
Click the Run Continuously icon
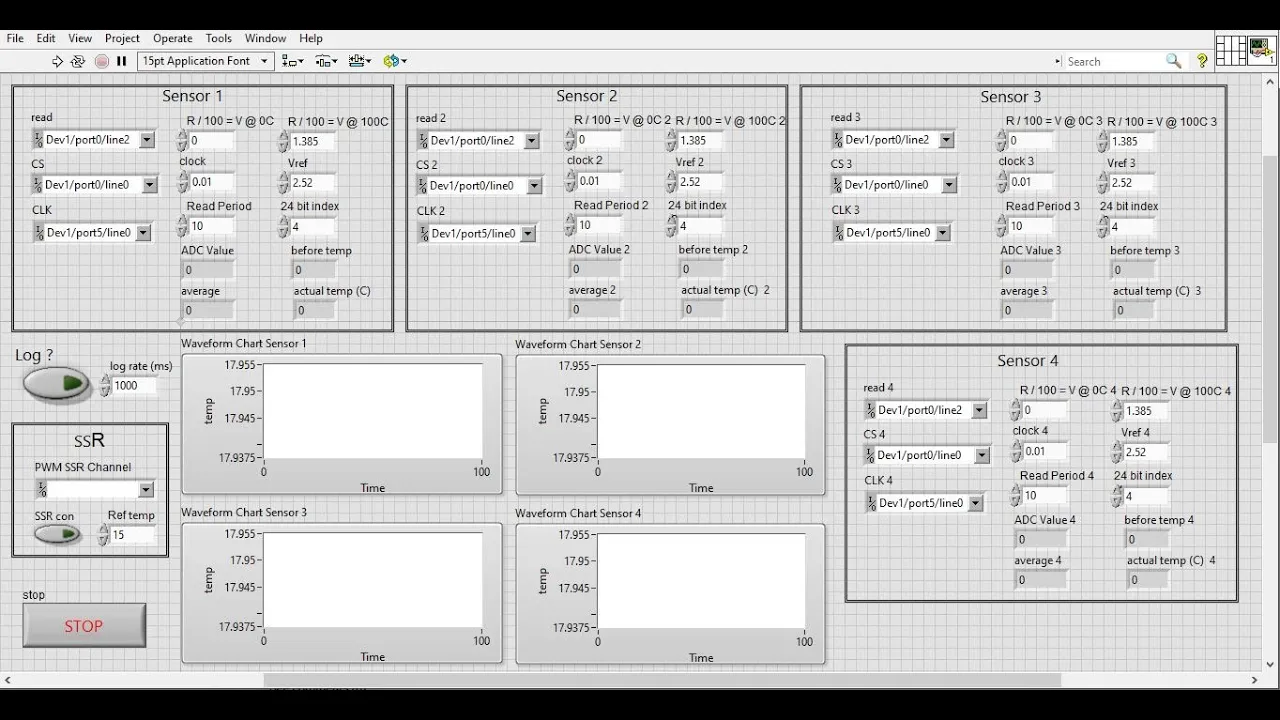click(78, 61)
